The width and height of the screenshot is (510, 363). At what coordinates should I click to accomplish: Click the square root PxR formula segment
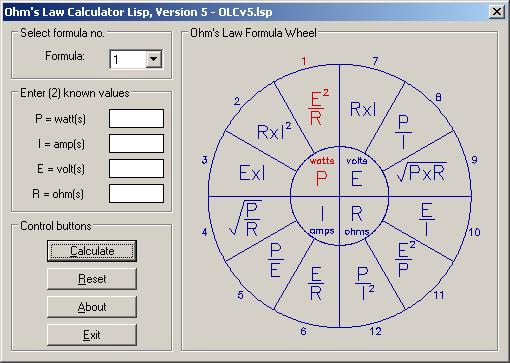coord(422,172)
